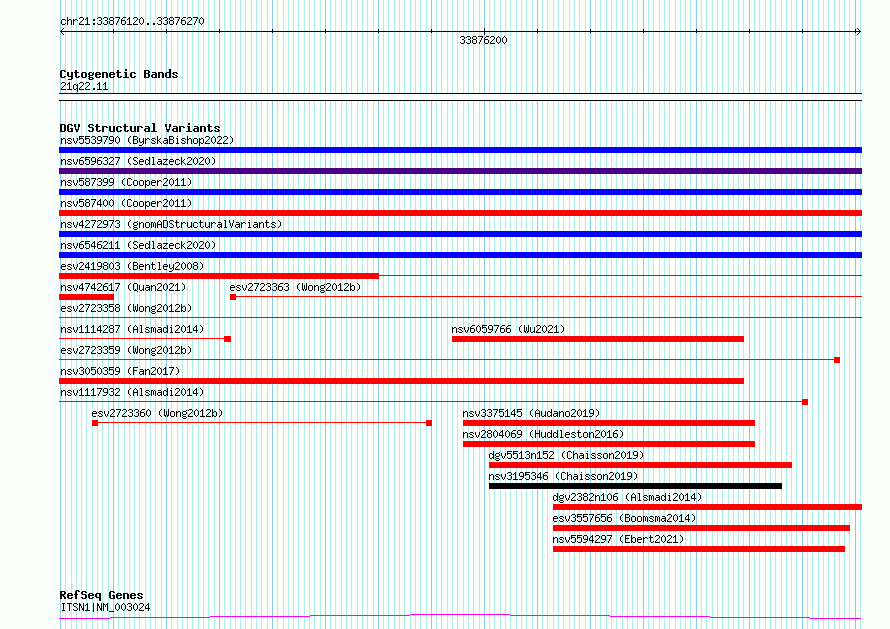
Task: Click left red marker of esv2723360
Action: tap(95, 423)
